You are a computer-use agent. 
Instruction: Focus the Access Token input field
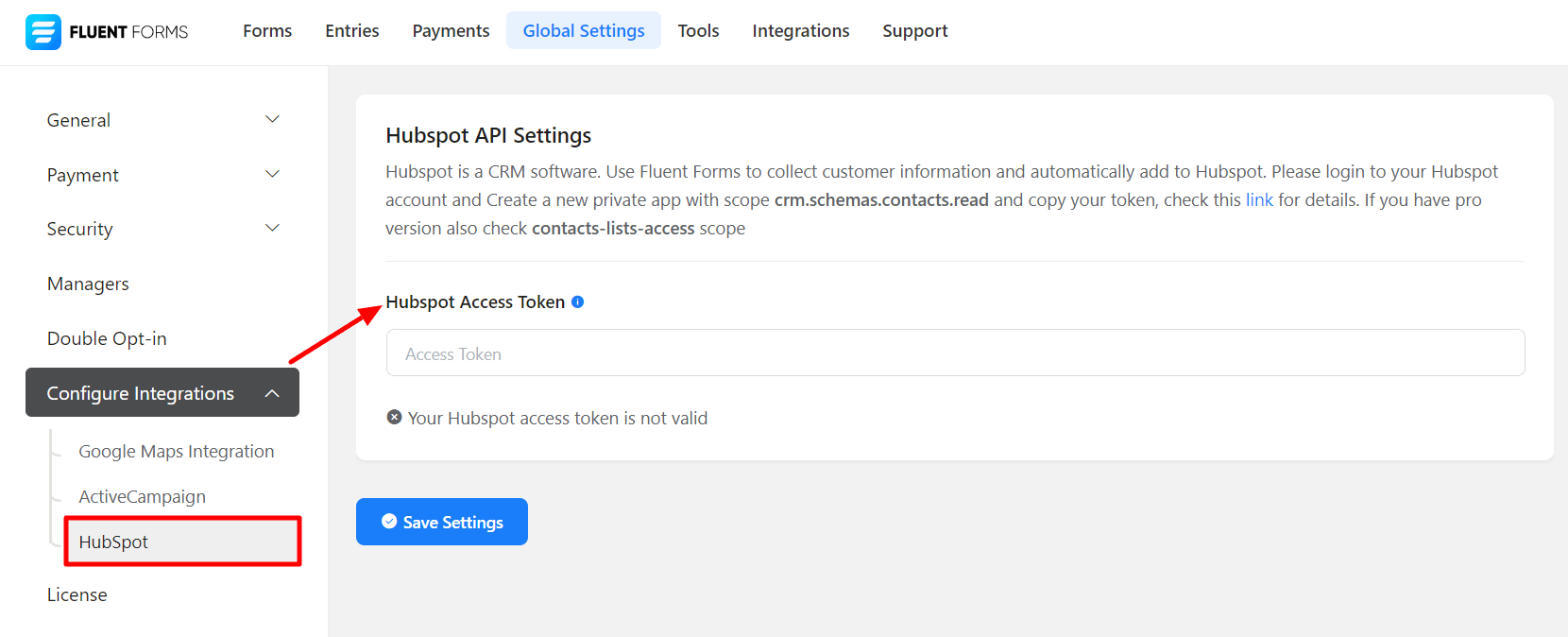[955, 353]
